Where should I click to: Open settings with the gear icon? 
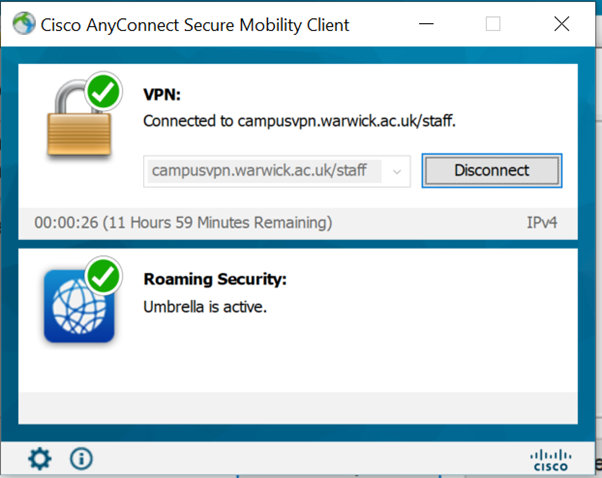coord(40,458)
